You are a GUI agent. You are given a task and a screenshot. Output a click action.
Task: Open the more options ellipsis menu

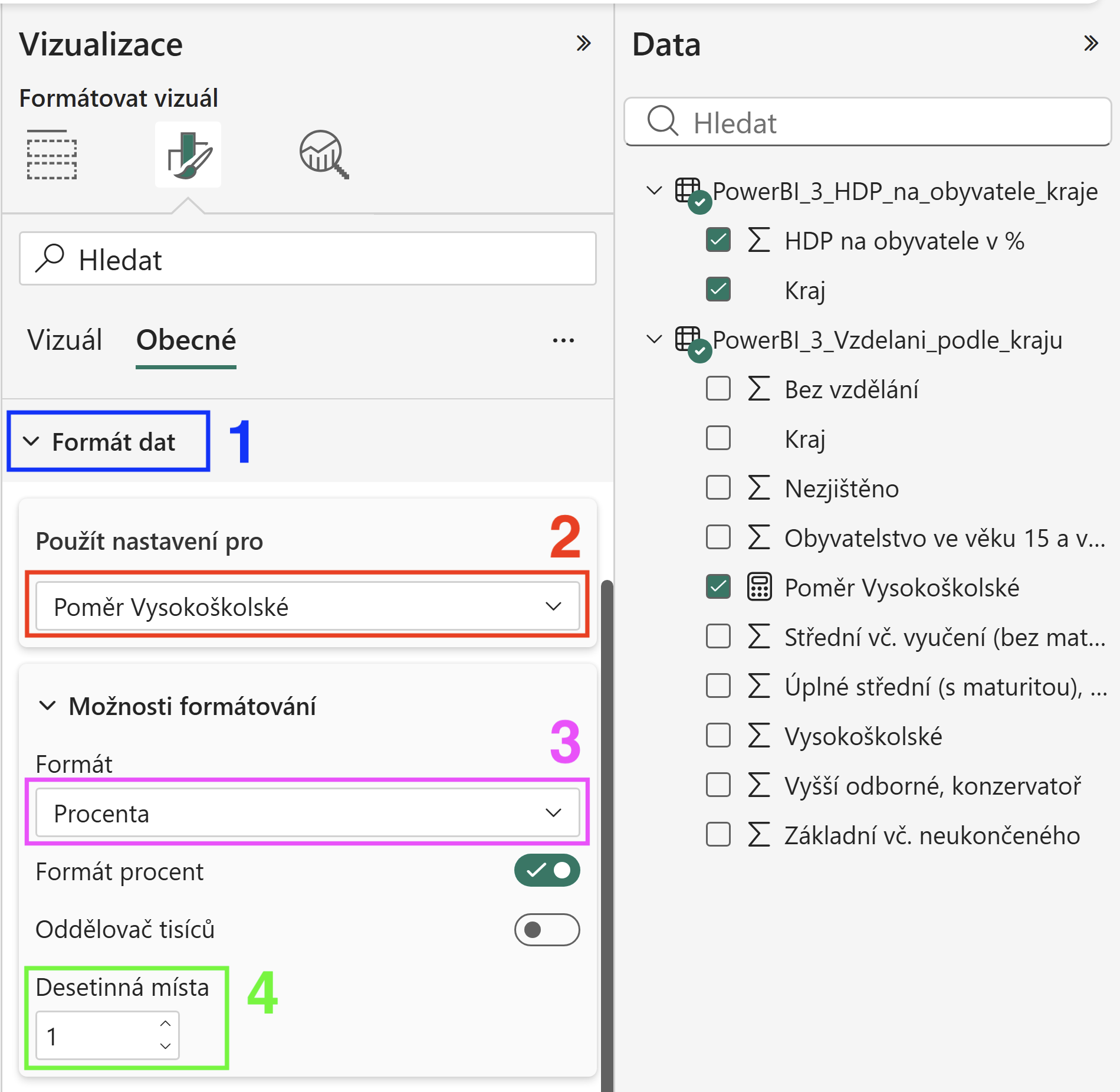[563, 340]
